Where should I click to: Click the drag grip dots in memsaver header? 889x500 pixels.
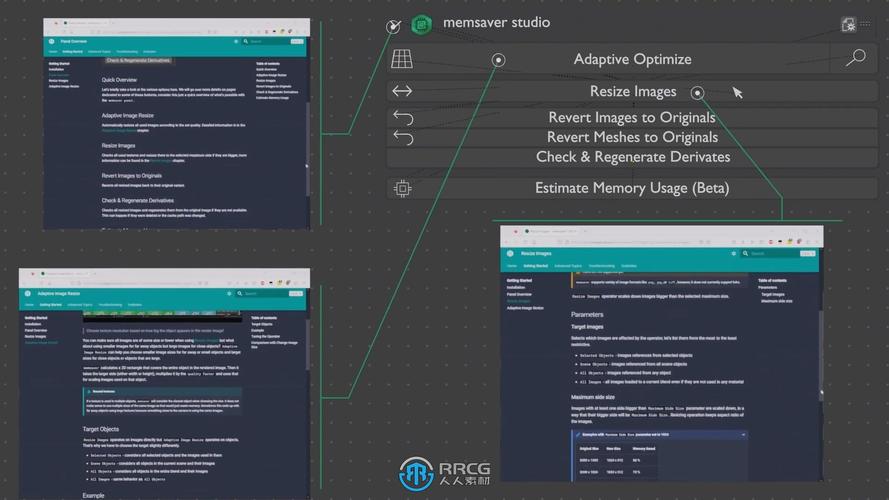(865, 24)
